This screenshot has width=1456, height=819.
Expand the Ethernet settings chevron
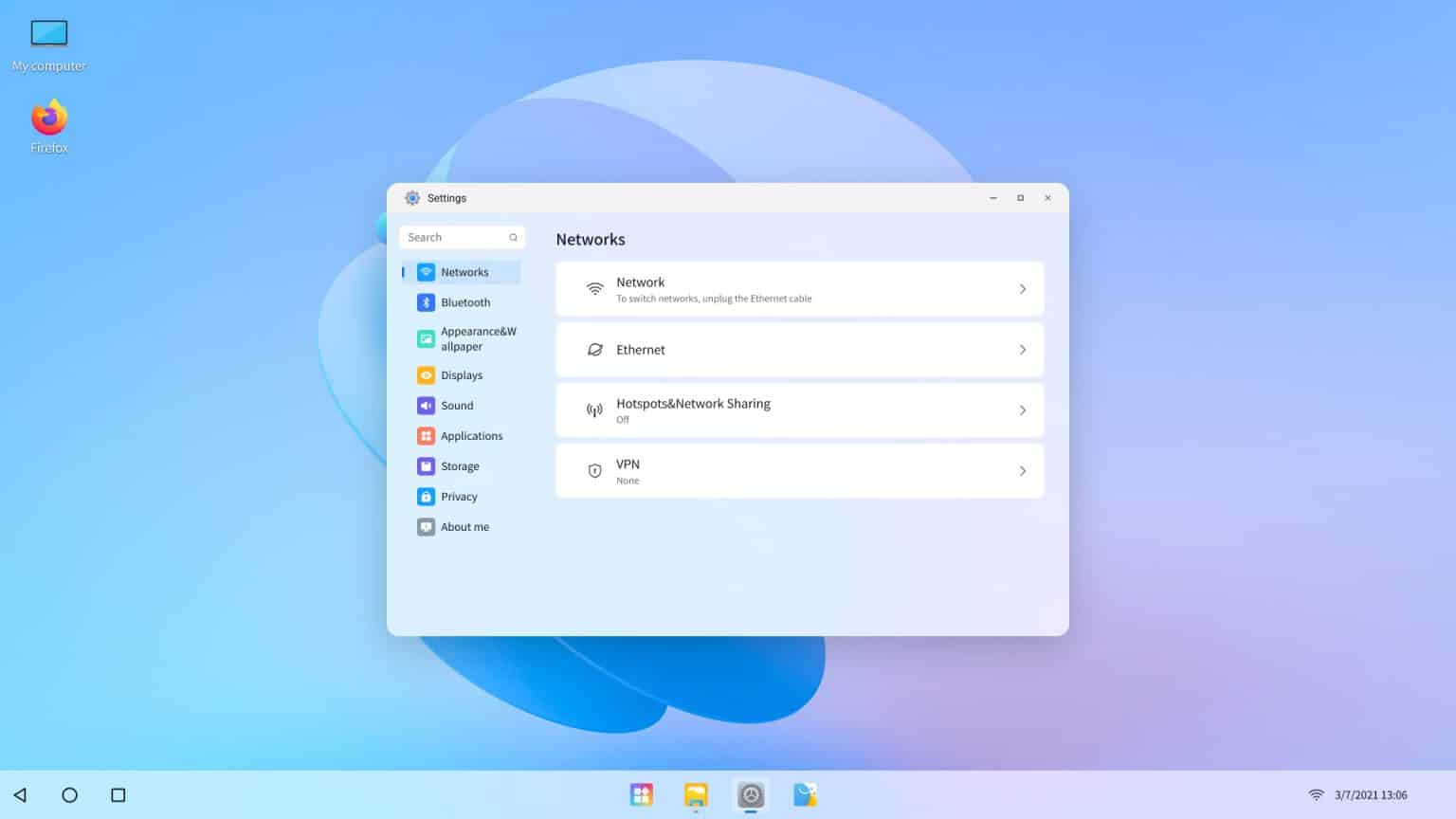coord(1023,349)
